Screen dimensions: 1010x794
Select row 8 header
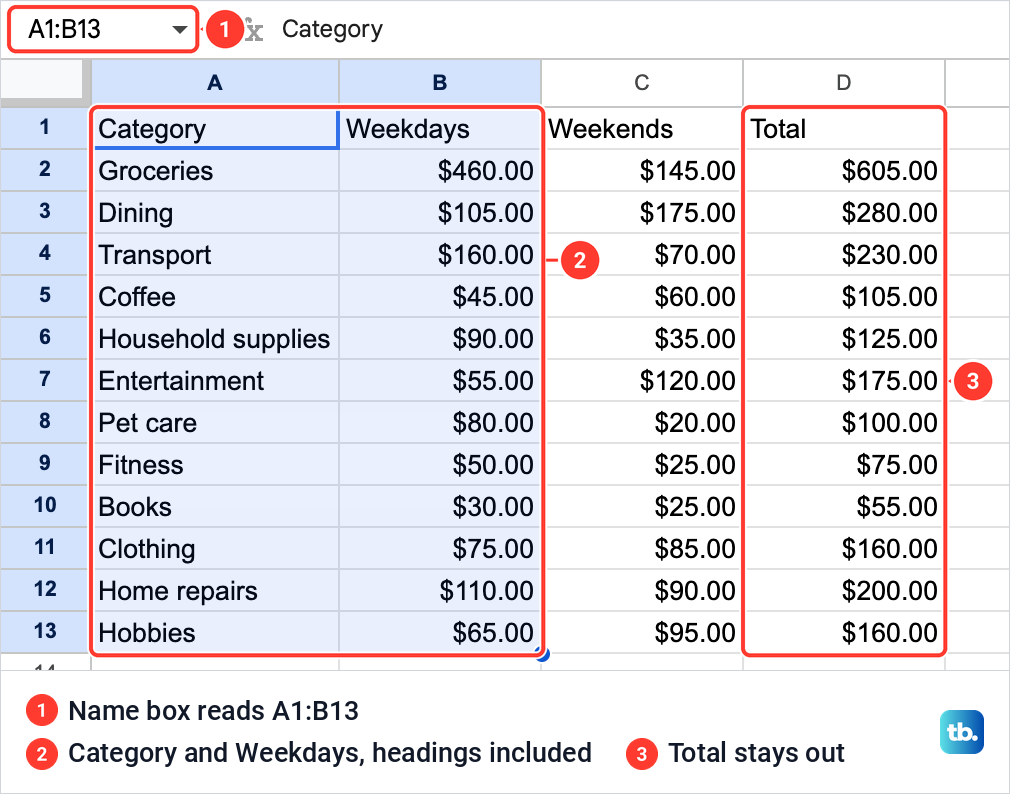(44, 422)
